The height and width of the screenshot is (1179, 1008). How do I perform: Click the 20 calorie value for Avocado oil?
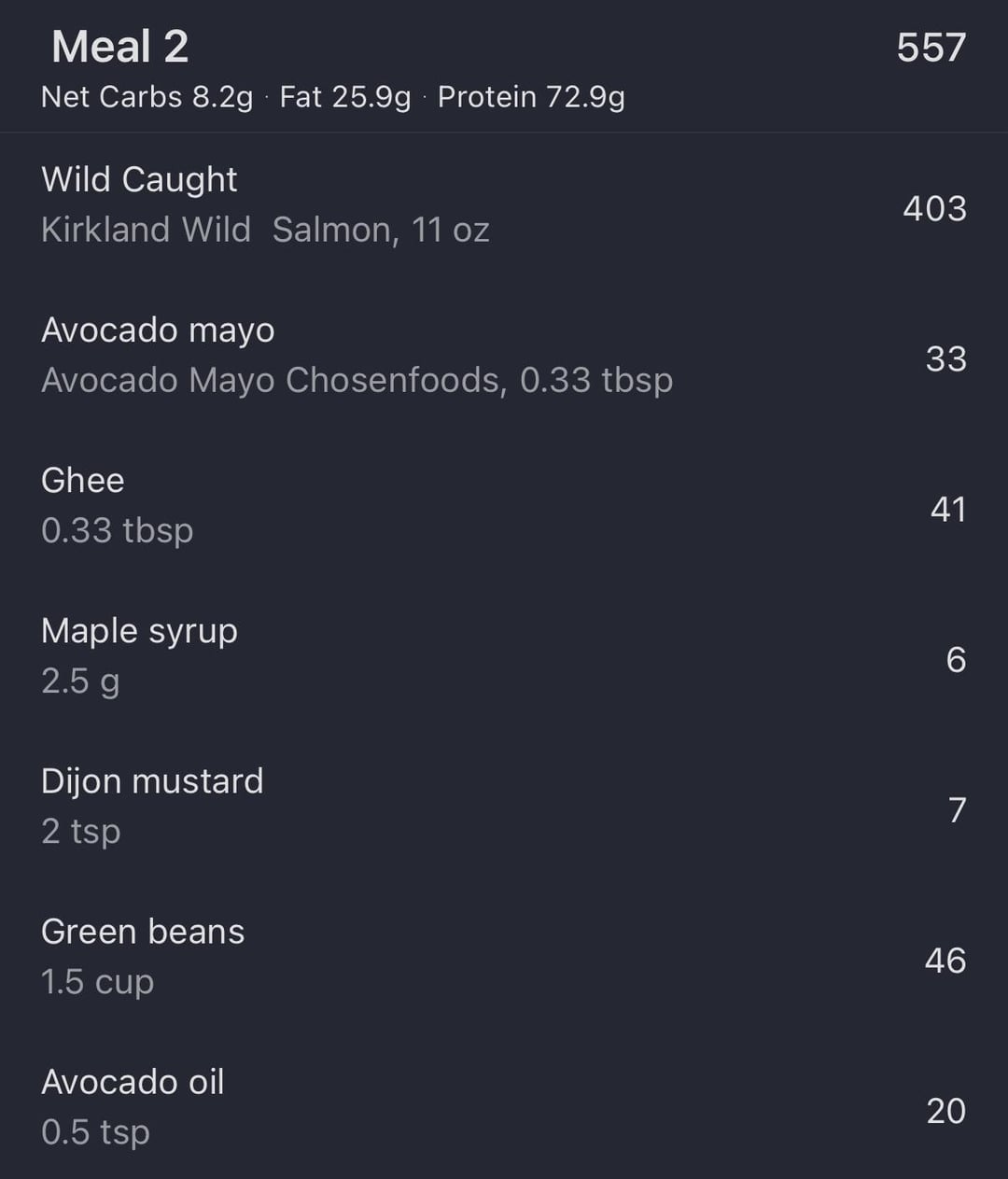click(x=945, y=1110)
